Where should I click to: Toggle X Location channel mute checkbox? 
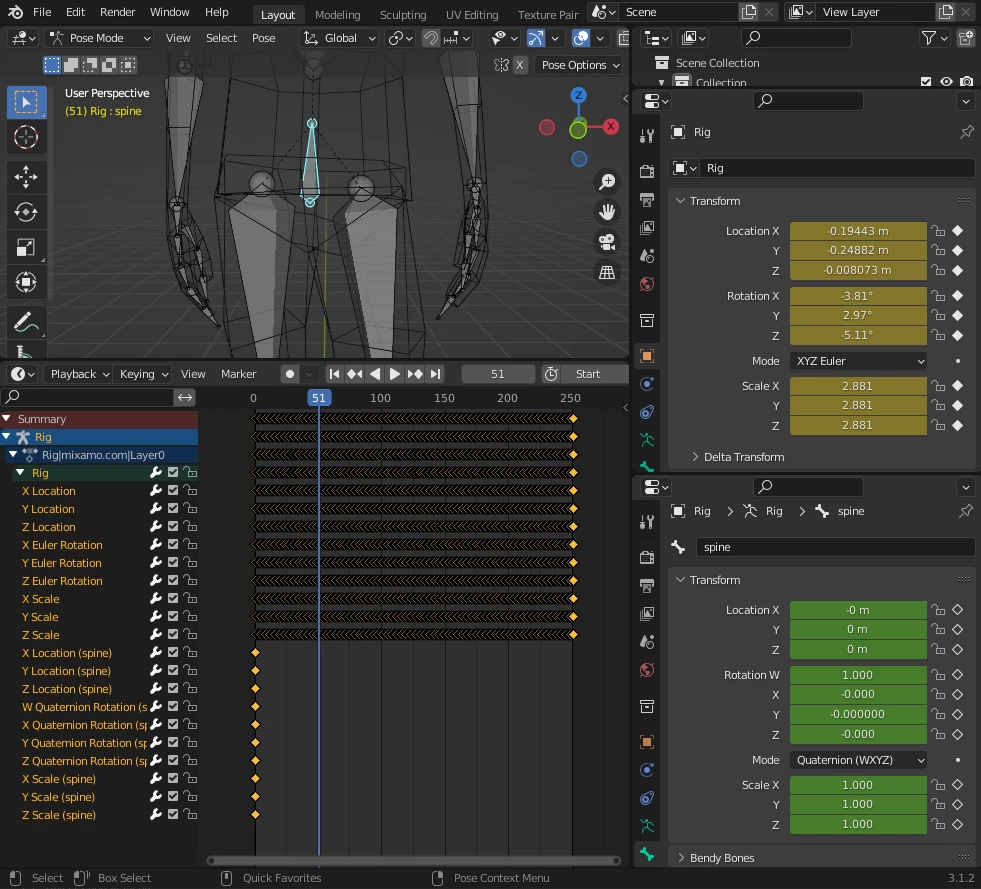coord(173,490)
